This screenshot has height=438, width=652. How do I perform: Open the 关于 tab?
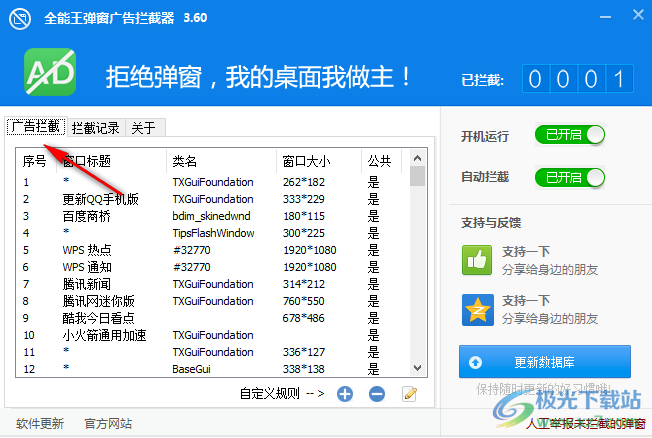click(x=145, y=127)
